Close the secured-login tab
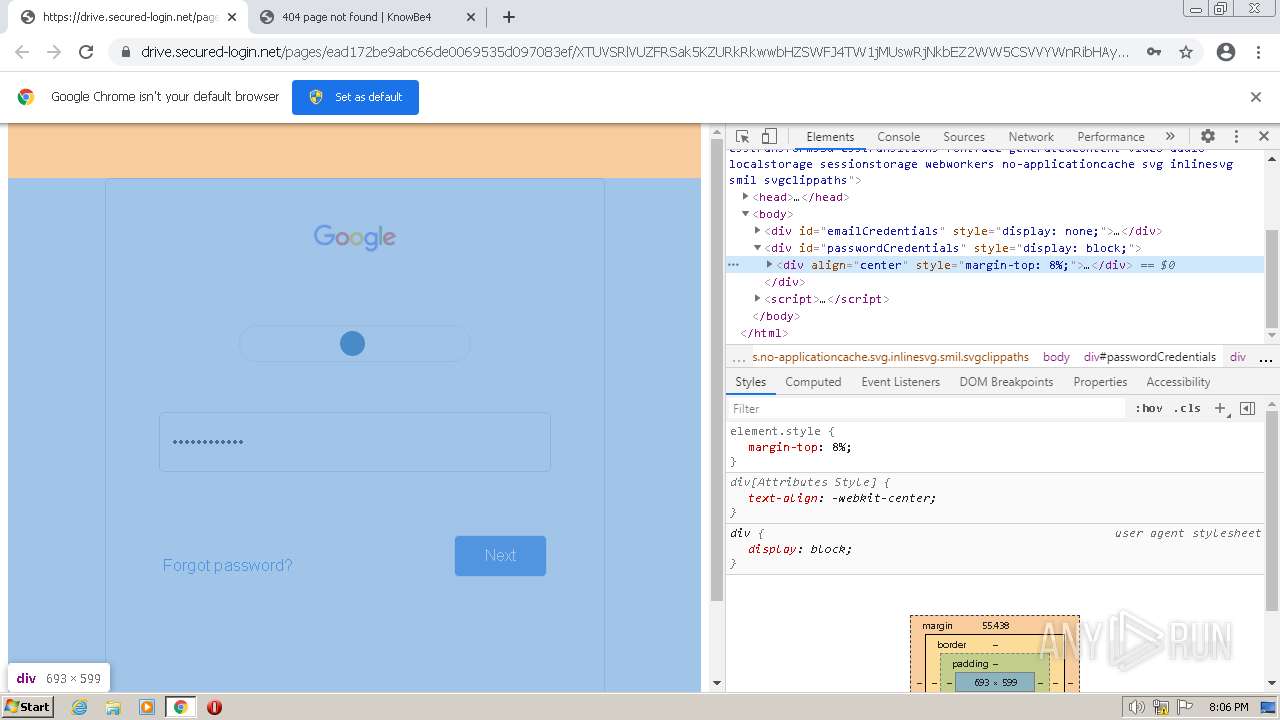 tap(231, 17)
